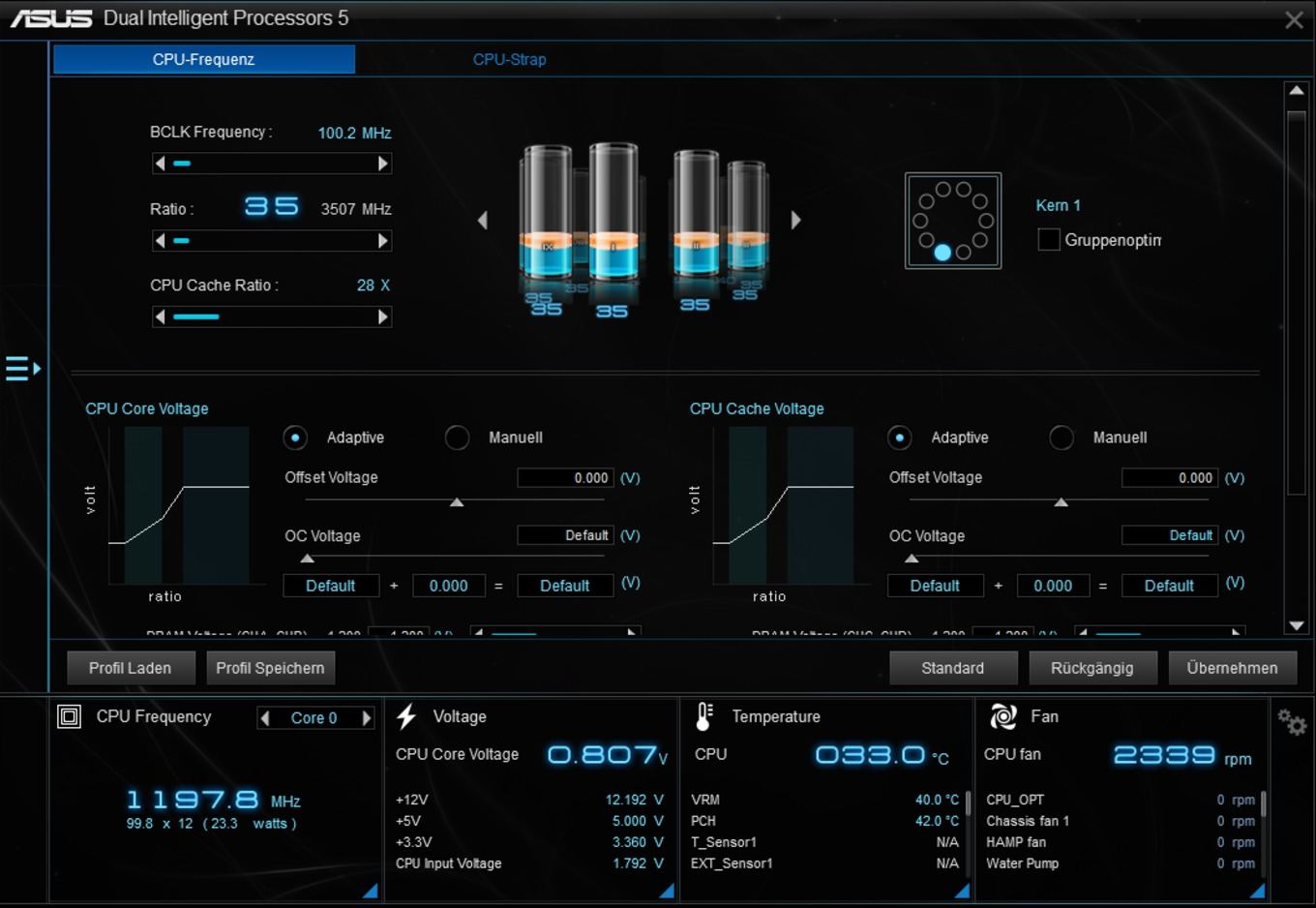
Task: Click CPU Cache 0.000 addend field
Action: 1054,586
